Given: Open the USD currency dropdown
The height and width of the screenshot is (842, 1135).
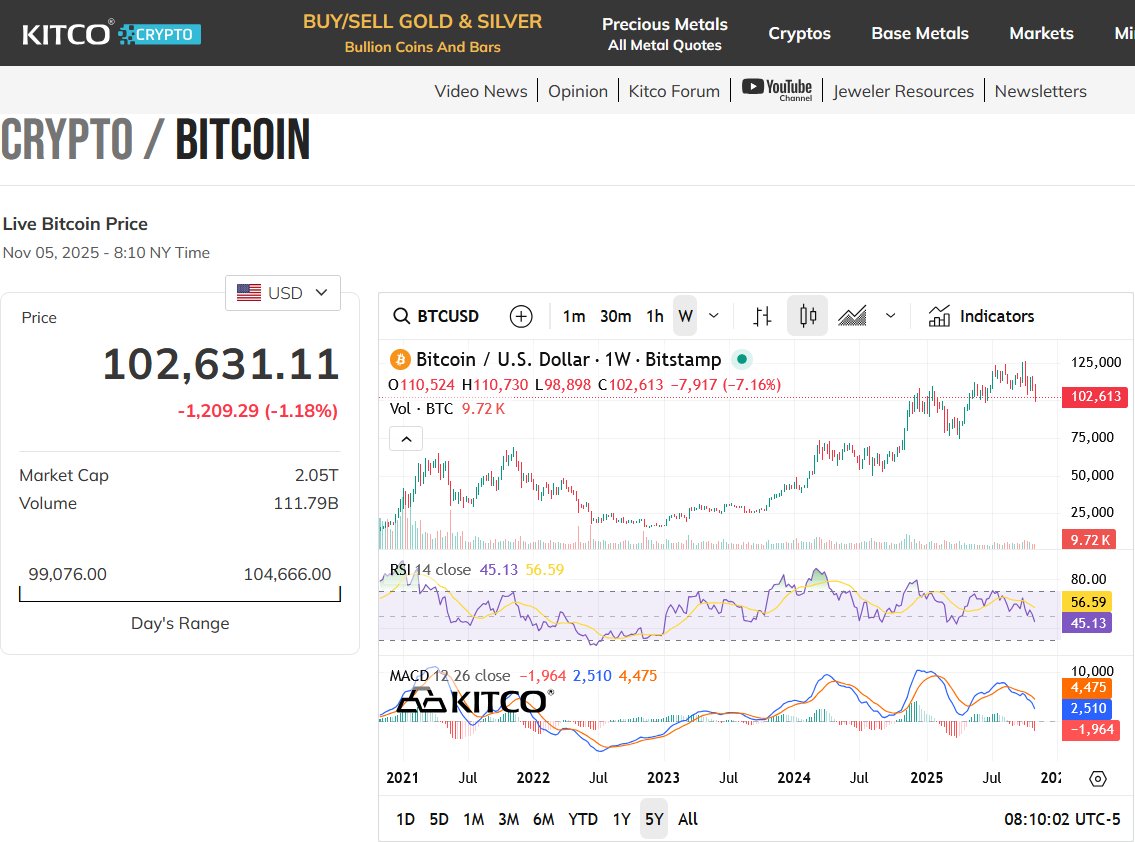Looking at the screenshot, I should 283,292.
